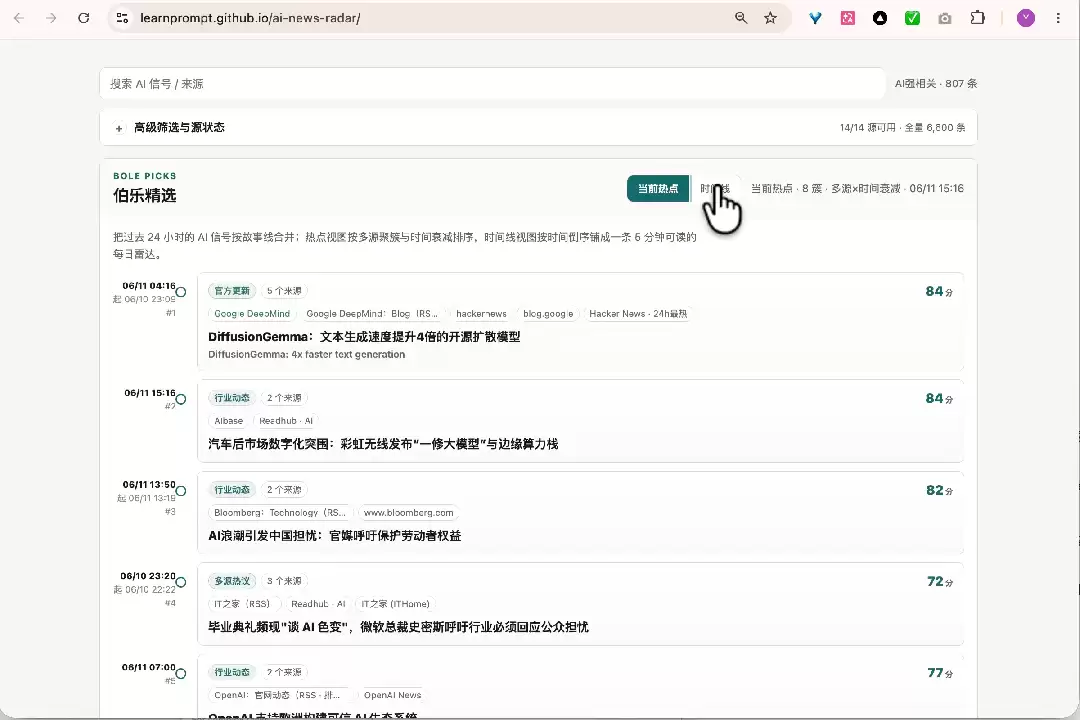Click the OpenAI News source chip

[x=393, y=695]
